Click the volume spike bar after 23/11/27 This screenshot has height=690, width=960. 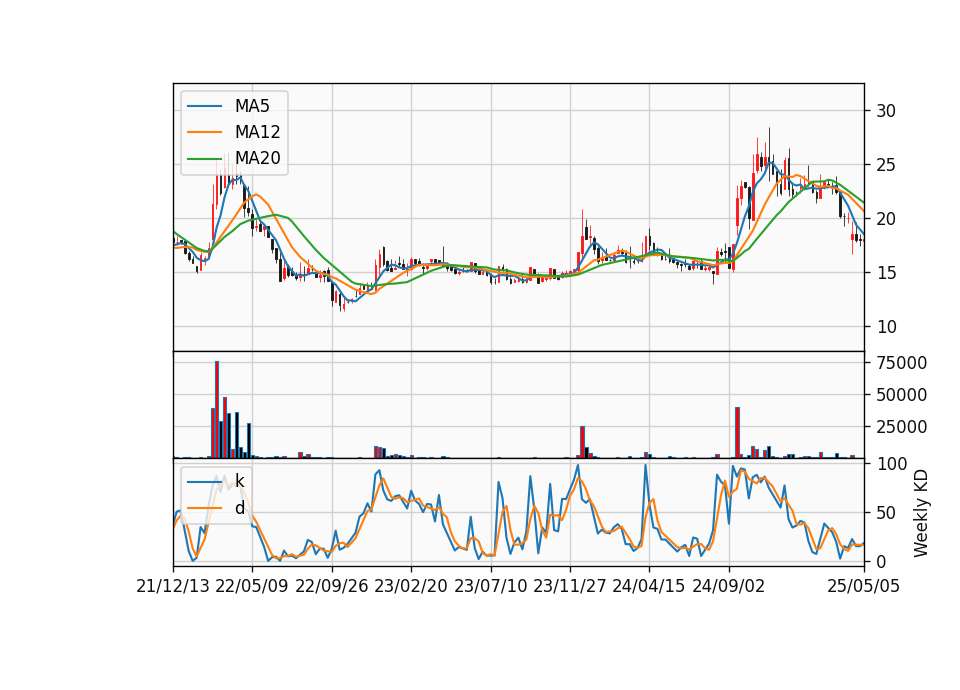point(583,442)
